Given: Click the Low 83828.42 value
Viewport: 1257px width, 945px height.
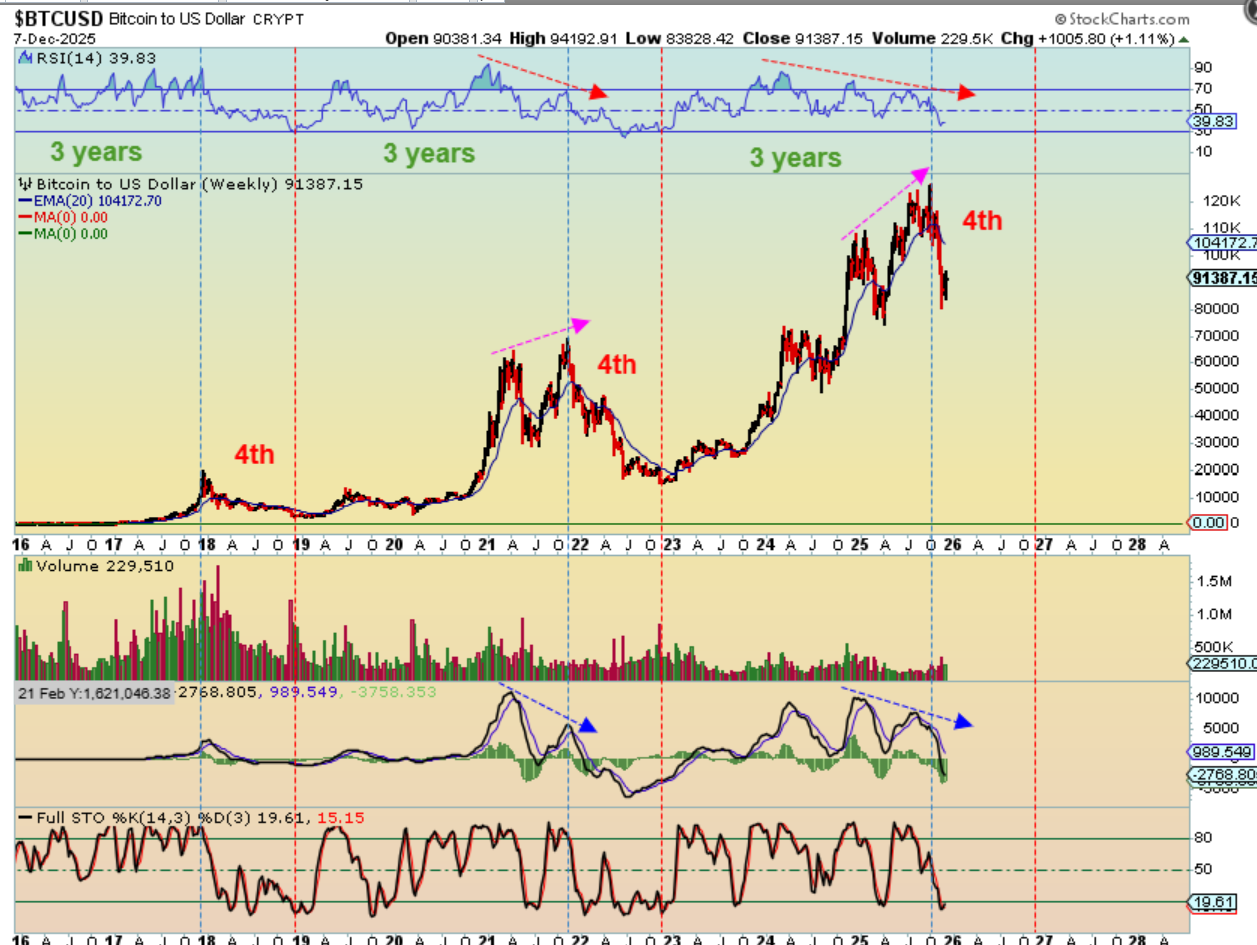Looking at the screenshot, I should coord(680,37).
